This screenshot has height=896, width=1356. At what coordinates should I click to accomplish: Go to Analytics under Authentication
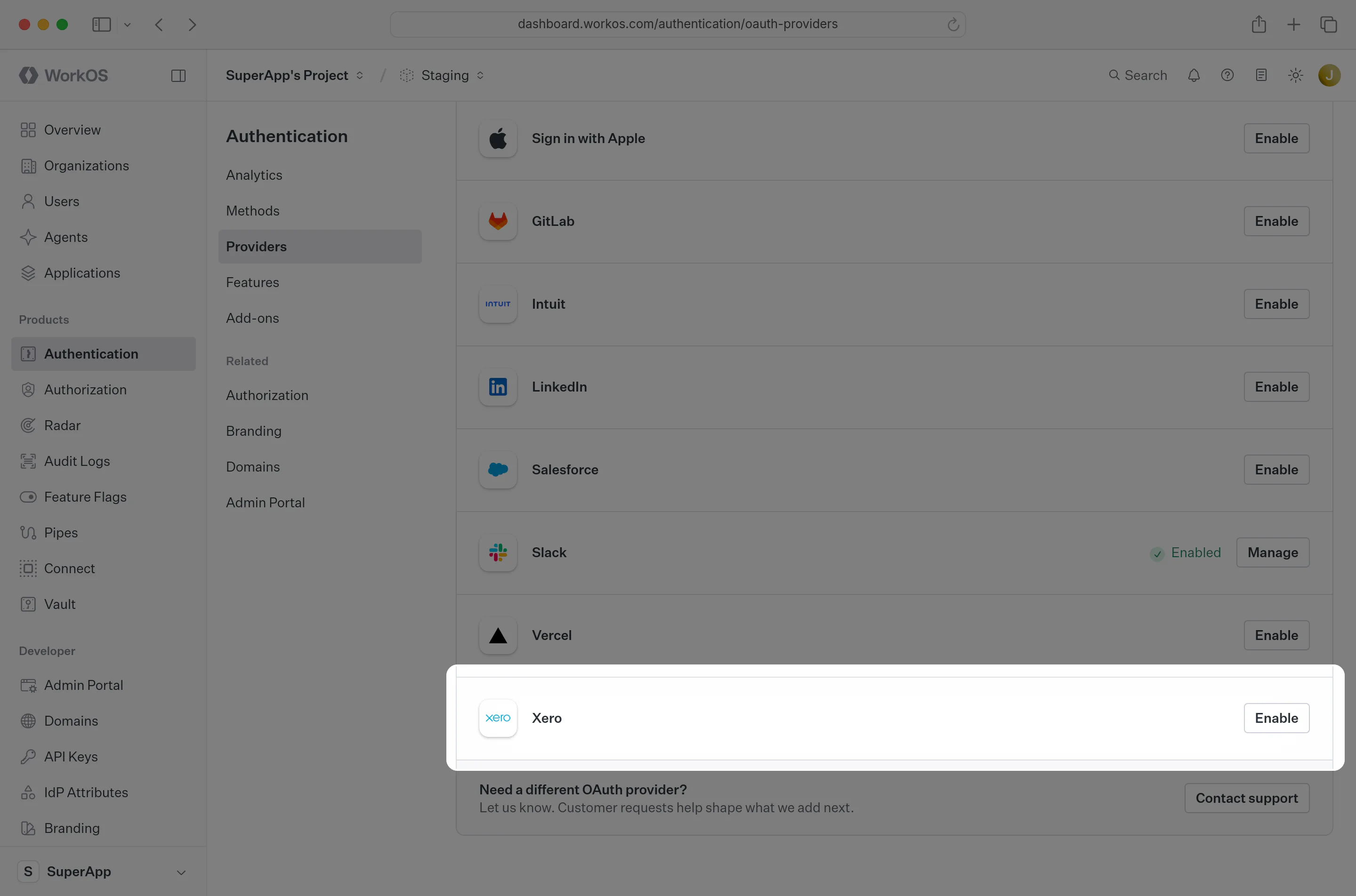[x=320, y=175]
